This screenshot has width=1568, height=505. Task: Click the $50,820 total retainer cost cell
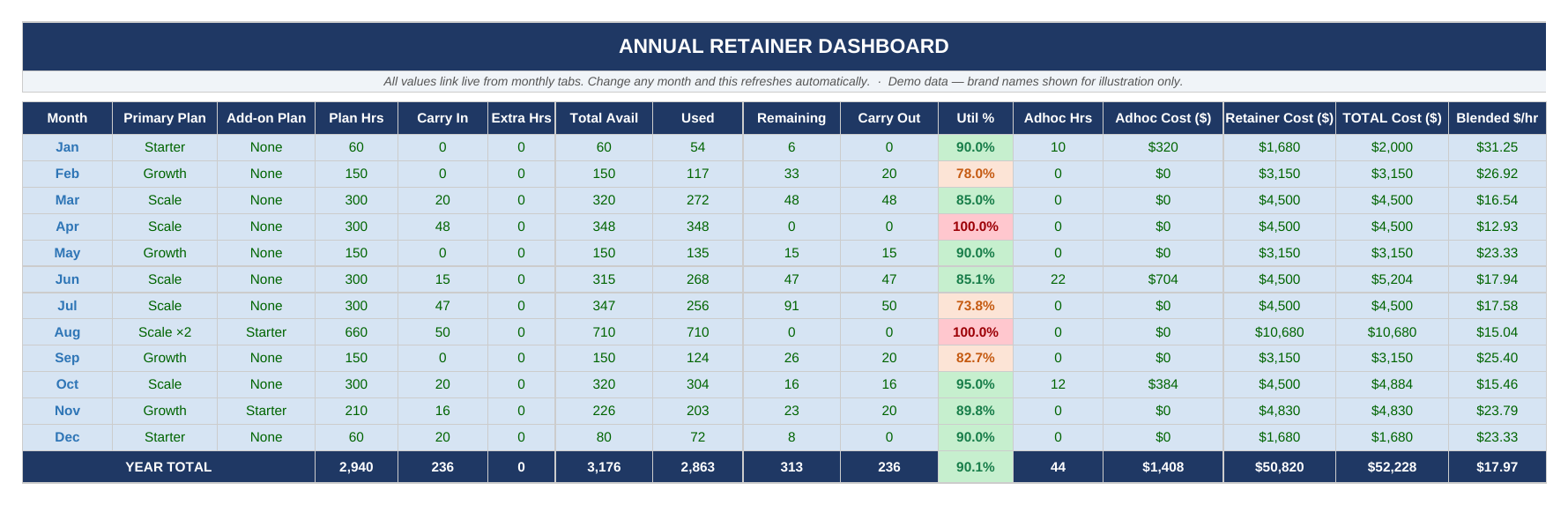click(1279, 467)
